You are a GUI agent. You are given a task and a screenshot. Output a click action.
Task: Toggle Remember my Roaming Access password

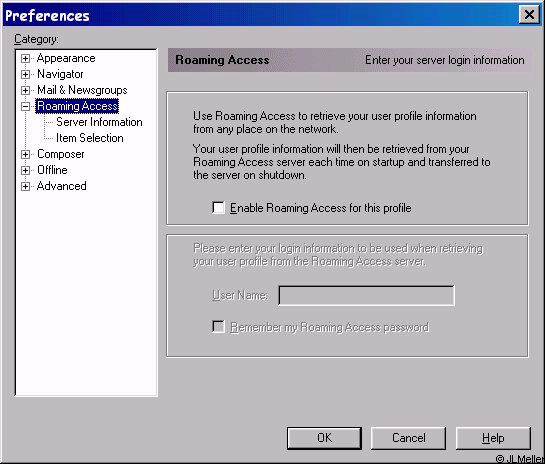[218, 327]
